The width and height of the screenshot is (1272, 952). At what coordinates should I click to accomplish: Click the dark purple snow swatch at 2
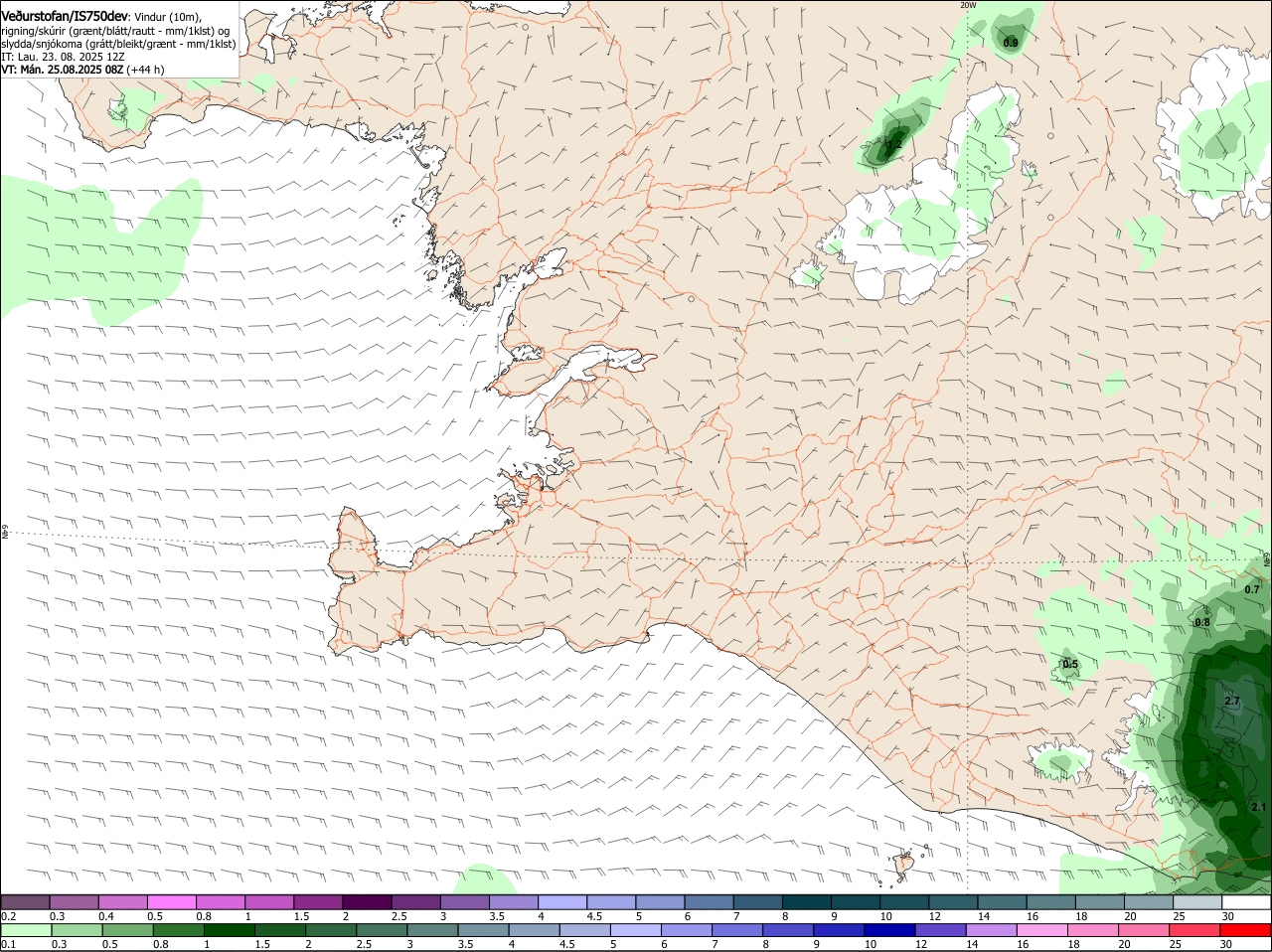(x=368, y=901)
